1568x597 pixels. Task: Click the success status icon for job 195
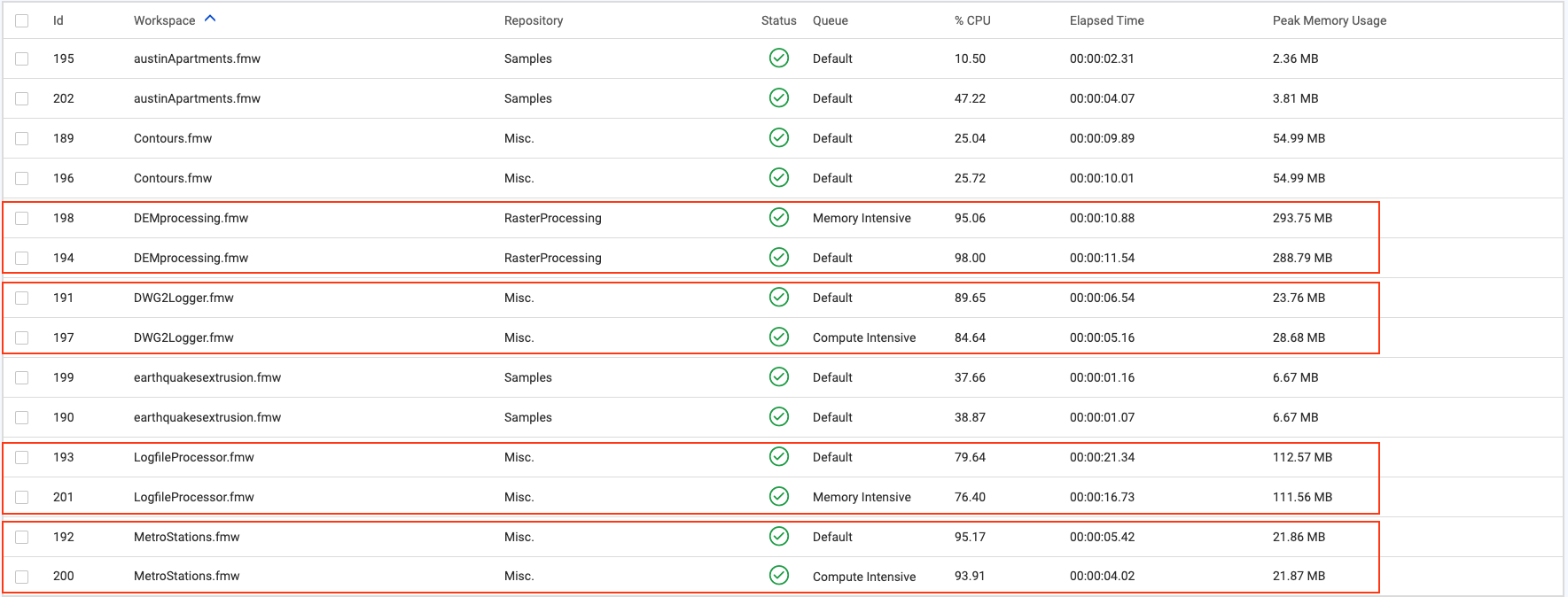point(779,58)
